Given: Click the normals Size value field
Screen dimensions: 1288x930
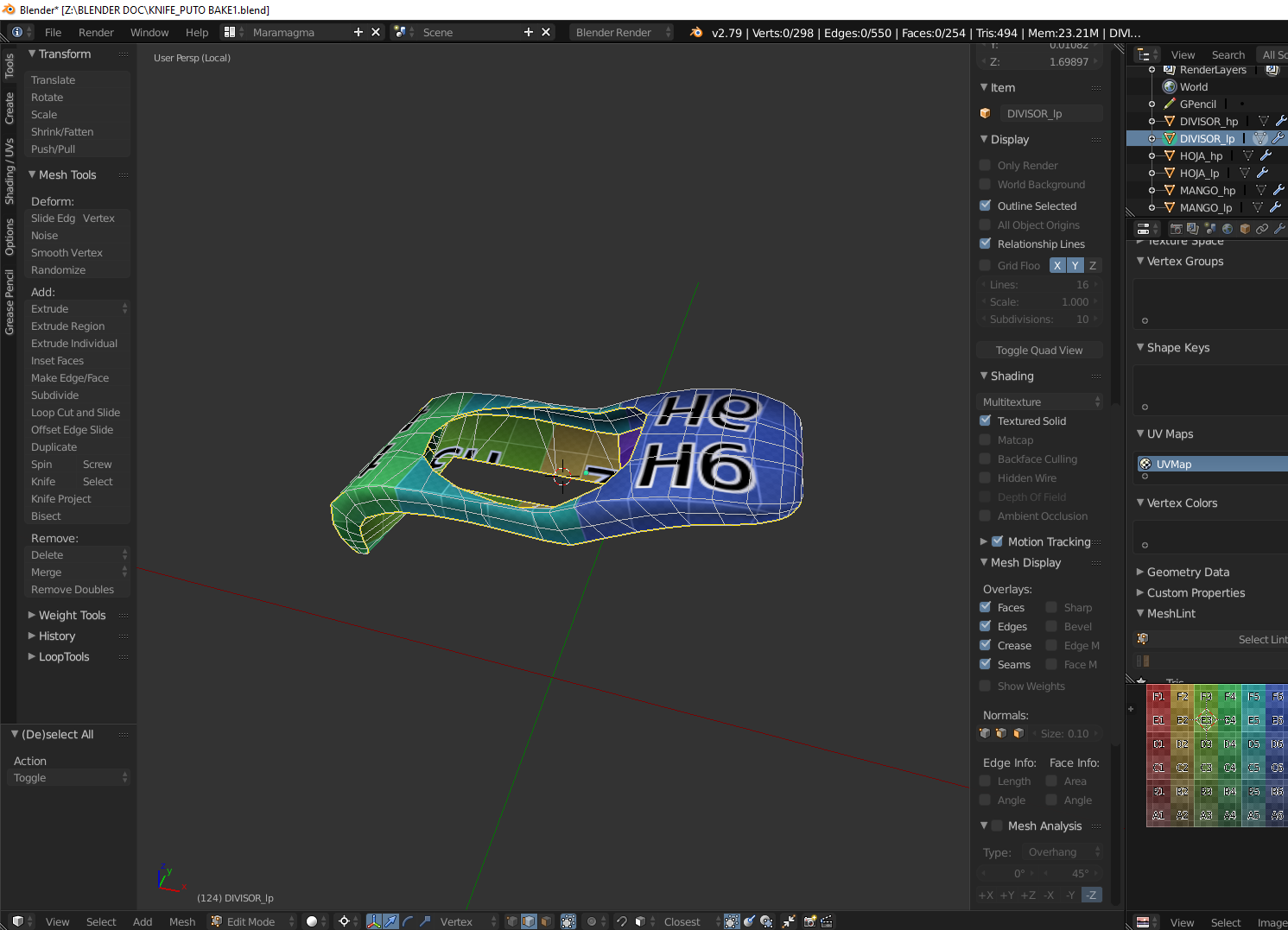Looking at the screenshot, I should pos(1064,733).
